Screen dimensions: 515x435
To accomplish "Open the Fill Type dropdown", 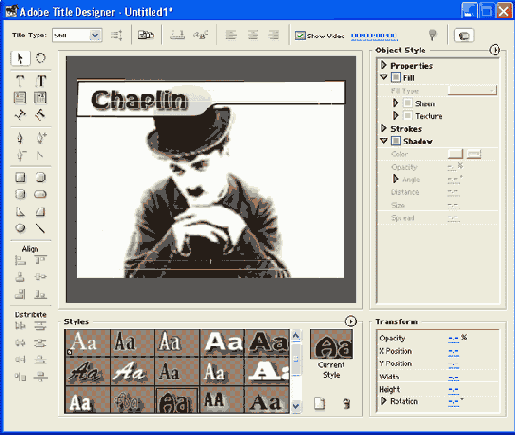I will tap(472, 90).
